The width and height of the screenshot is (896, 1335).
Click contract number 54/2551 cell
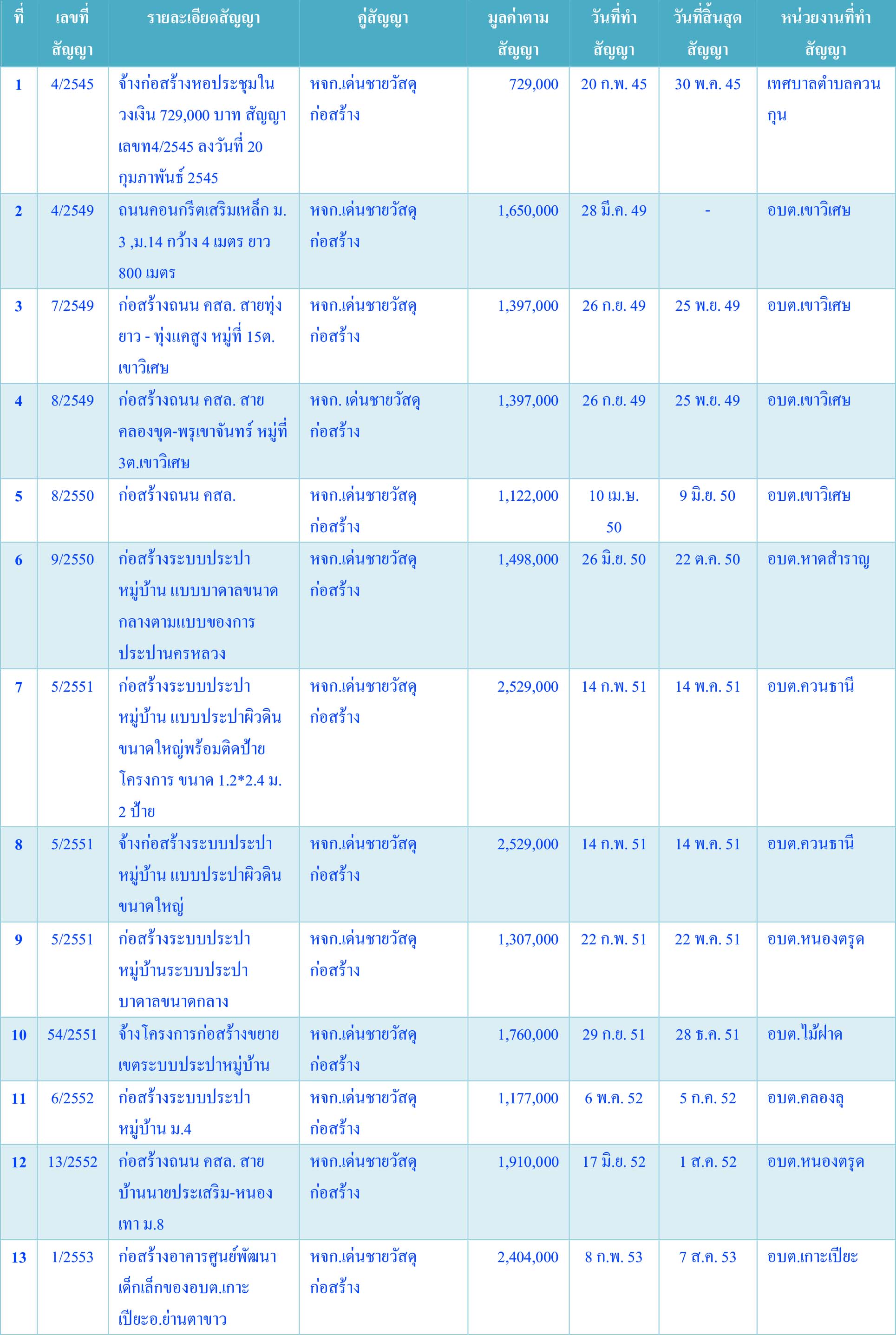72,1034
